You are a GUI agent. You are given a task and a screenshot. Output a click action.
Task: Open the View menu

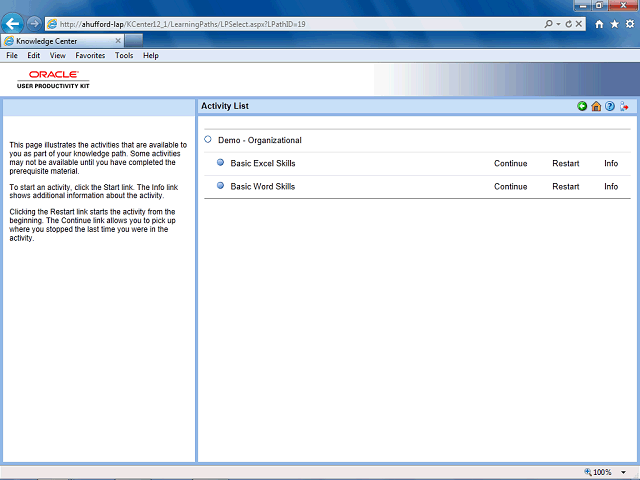click(x=58, y=56)
